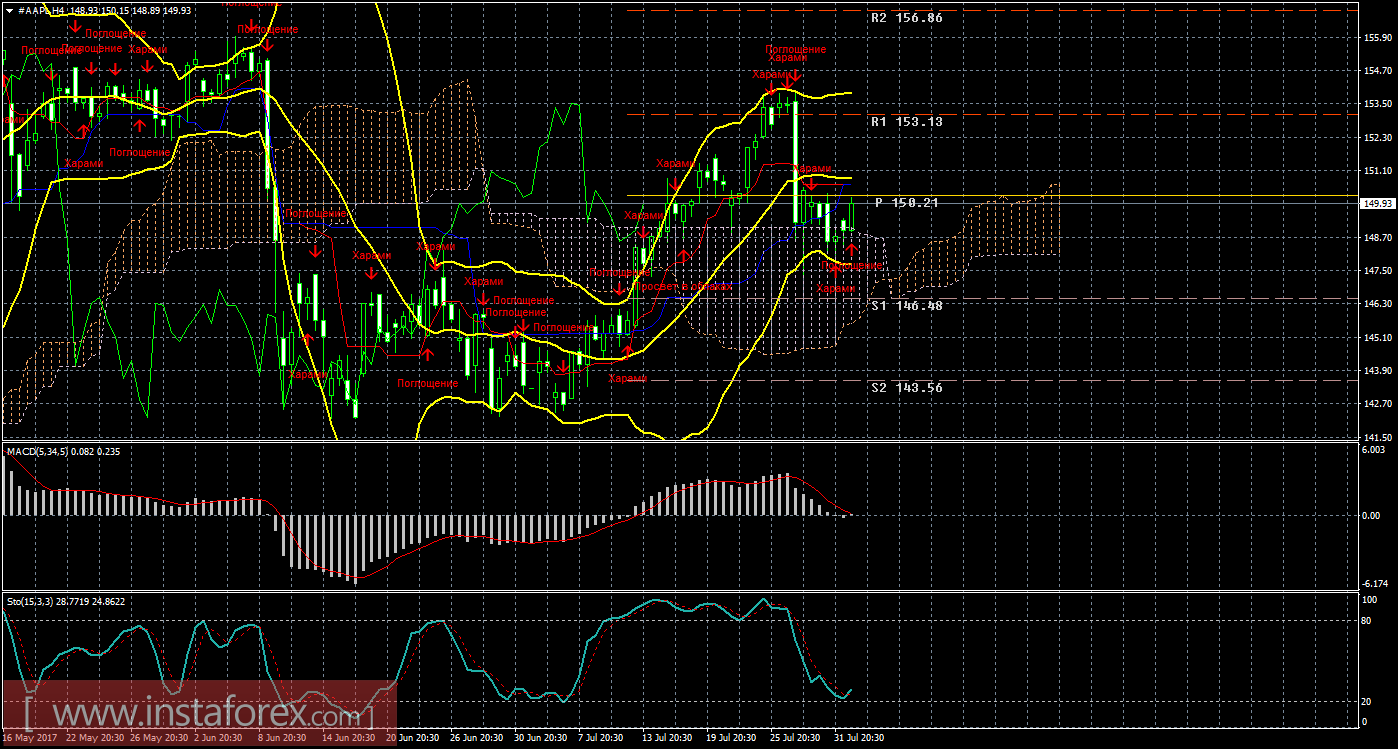Click the triangle arrow beside the #AAPL title

[x=9, y=9]
